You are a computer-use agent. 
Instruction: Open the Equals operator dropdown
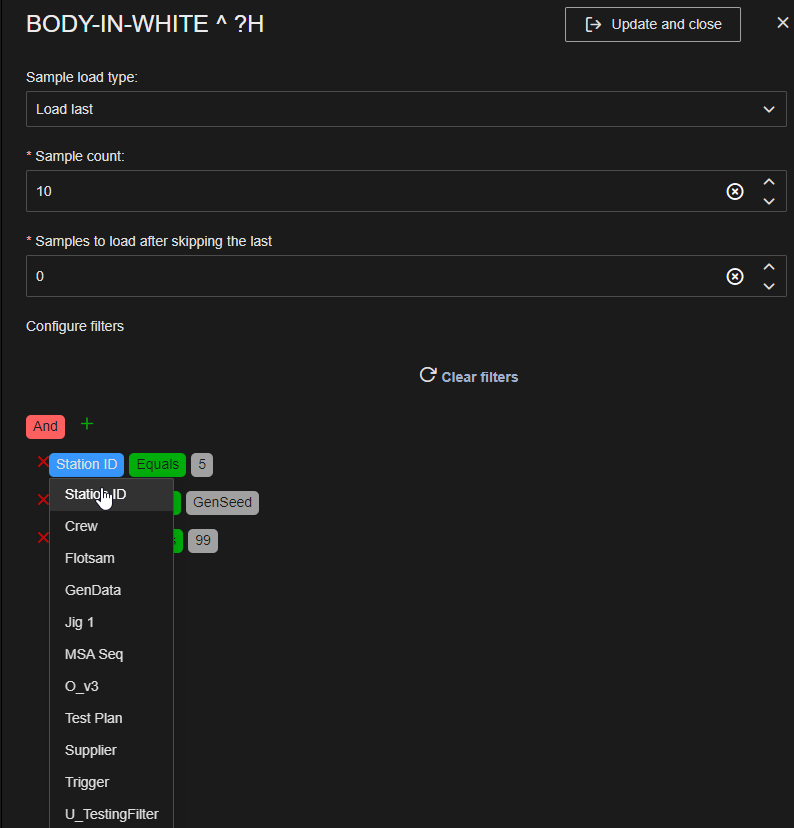click(x=157, y=464)
